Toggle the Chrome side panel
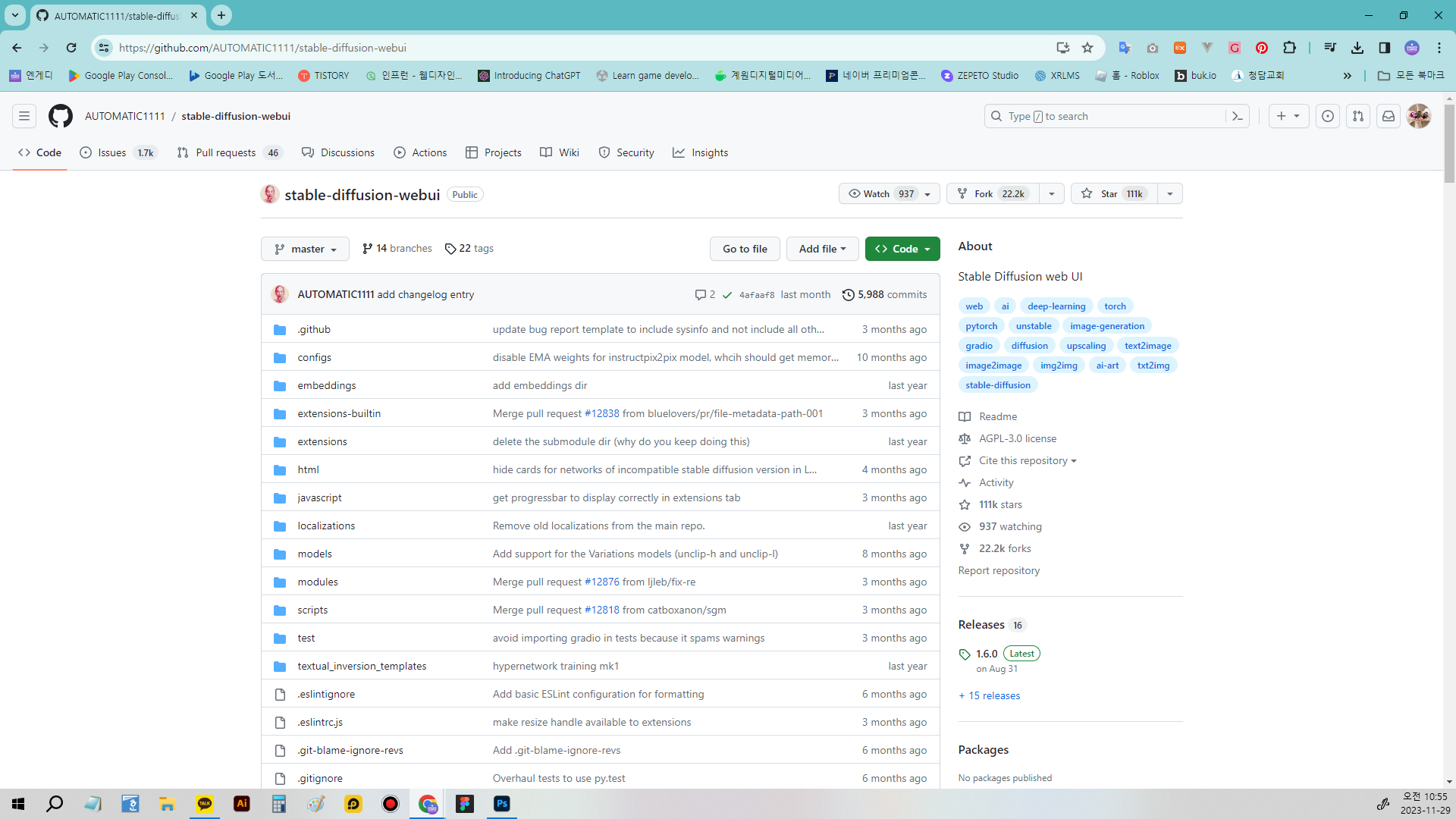The image size is (1456, 819). click(1384, 48)
